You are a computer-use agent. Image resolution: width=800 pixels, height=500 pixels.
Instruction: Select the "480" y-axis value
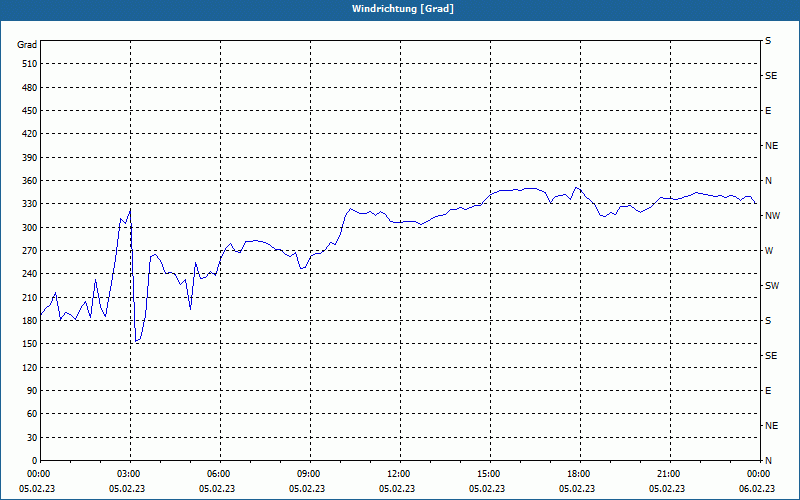tap(30, 88)
